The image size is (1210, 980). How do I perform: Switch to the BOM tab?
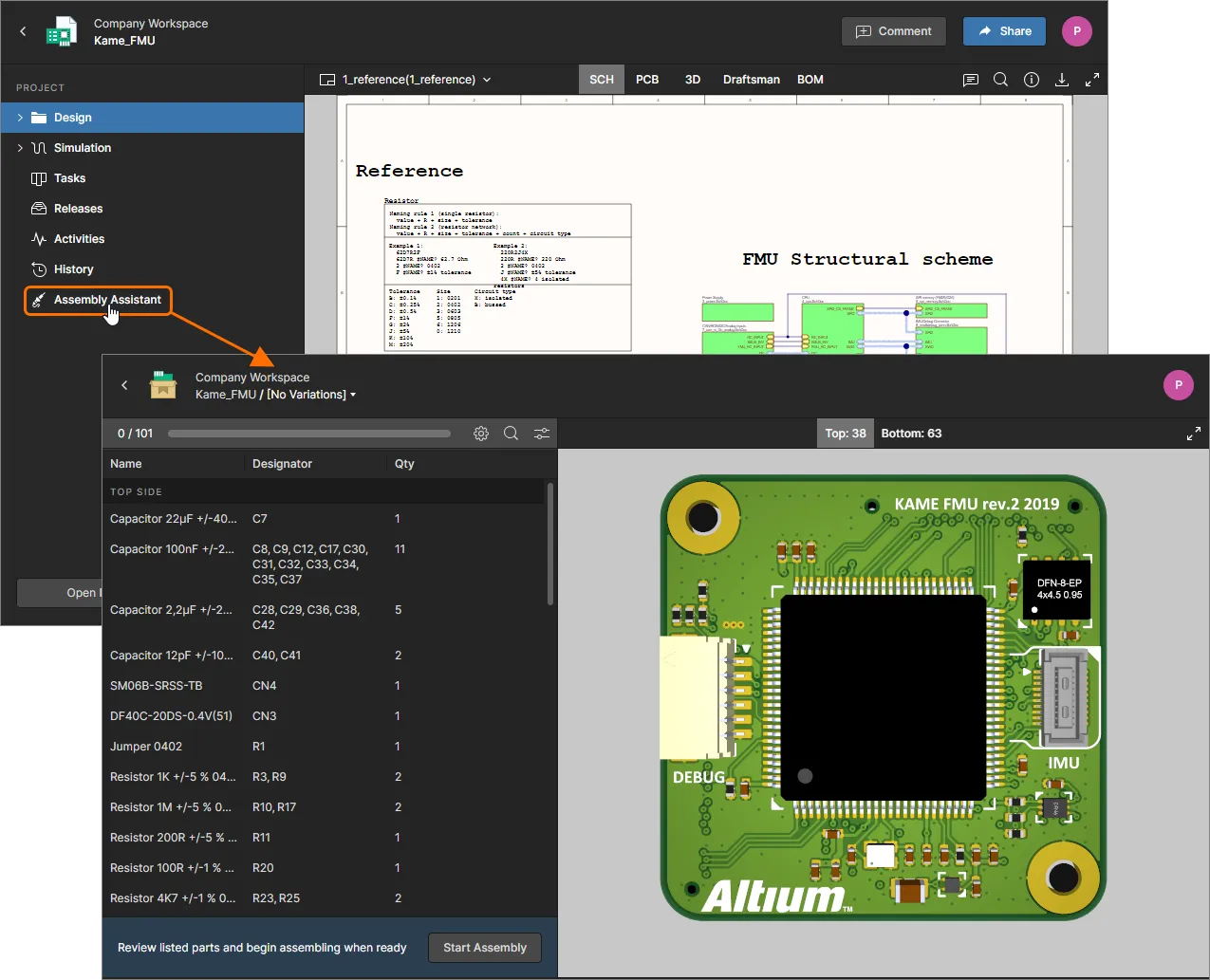[810, 80]
